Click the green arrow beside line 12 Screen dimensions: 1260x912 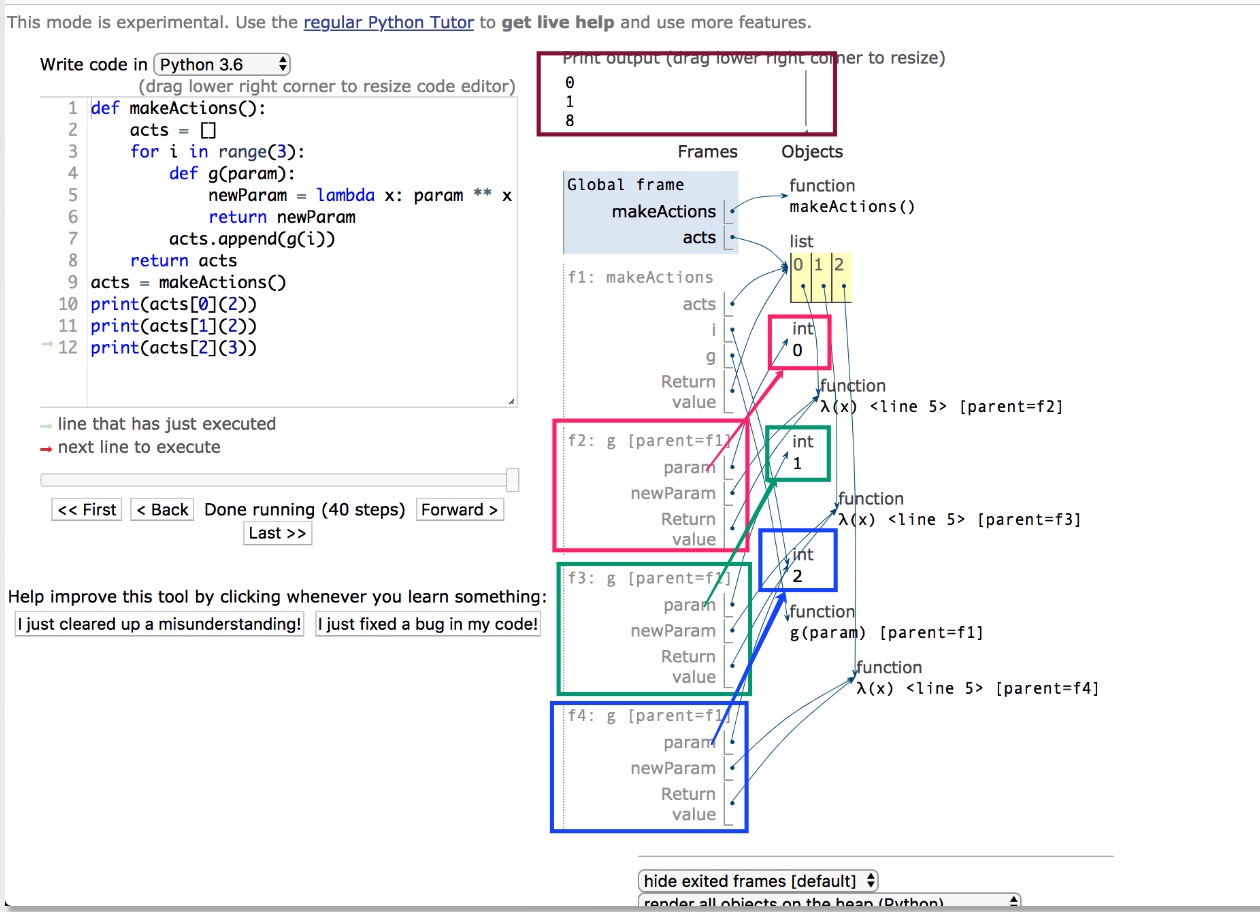pos(46,345)
